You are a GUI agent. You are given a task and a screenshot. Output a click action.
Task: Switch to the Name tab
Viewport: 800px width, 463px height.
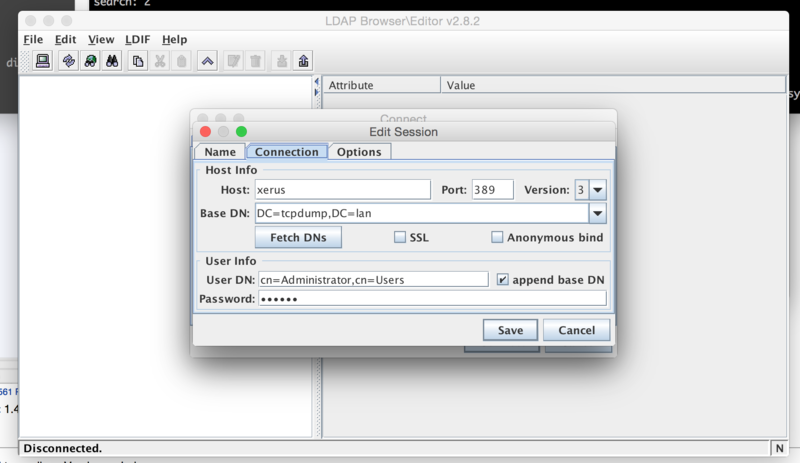click(220, 152)
